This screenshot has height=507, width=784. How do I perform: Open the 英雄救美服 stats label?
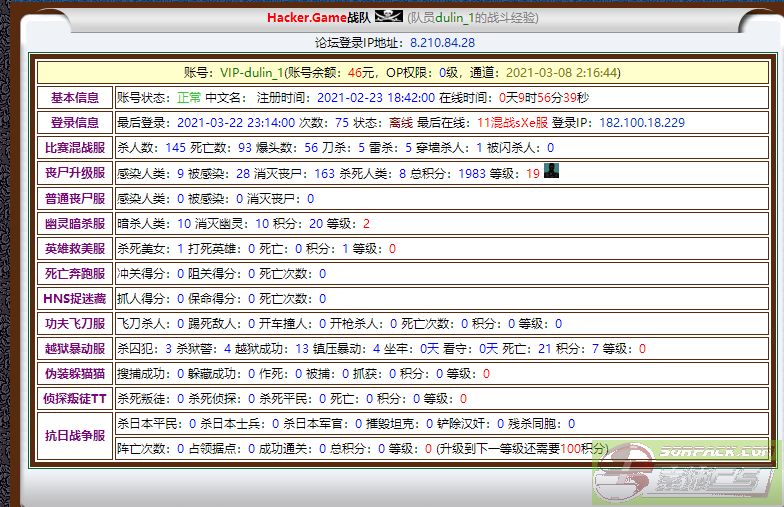tap(75, 248)
